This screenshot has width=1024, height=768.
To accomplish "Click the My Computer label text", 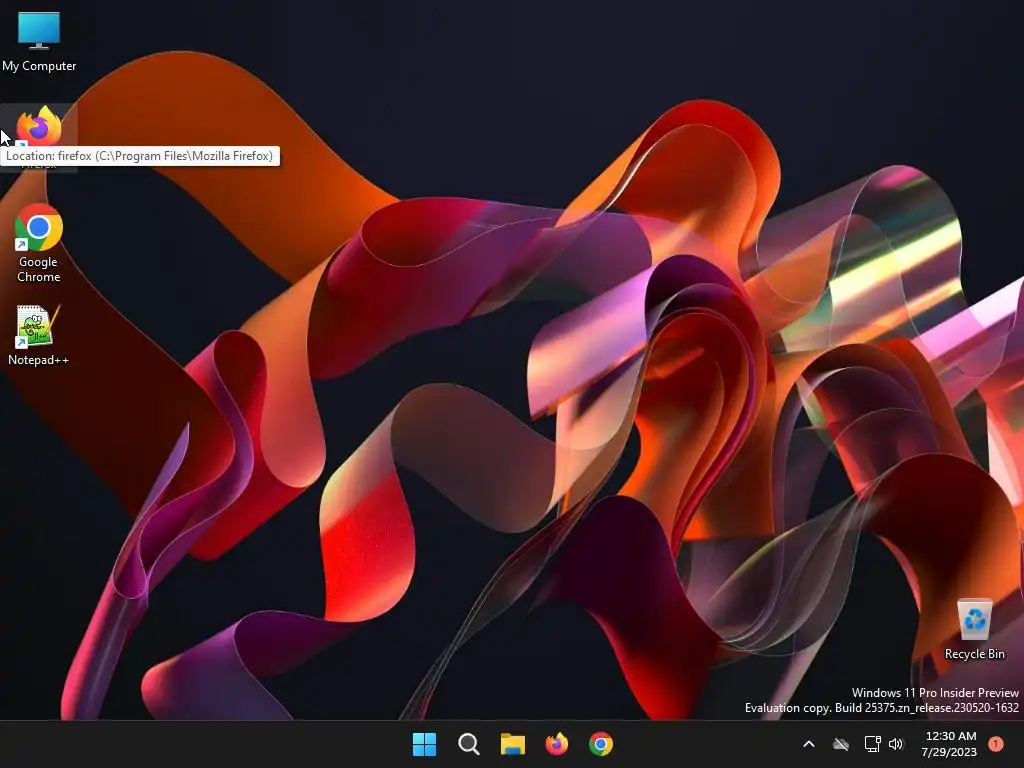I will pyautogui.click(x=39, y=66).
